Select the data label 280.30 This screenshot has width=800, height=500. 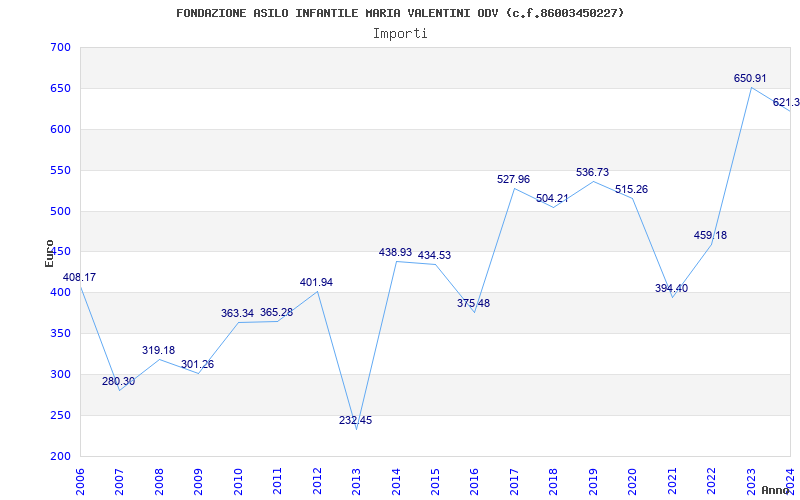pyautogui.click(x=118, y=381)
